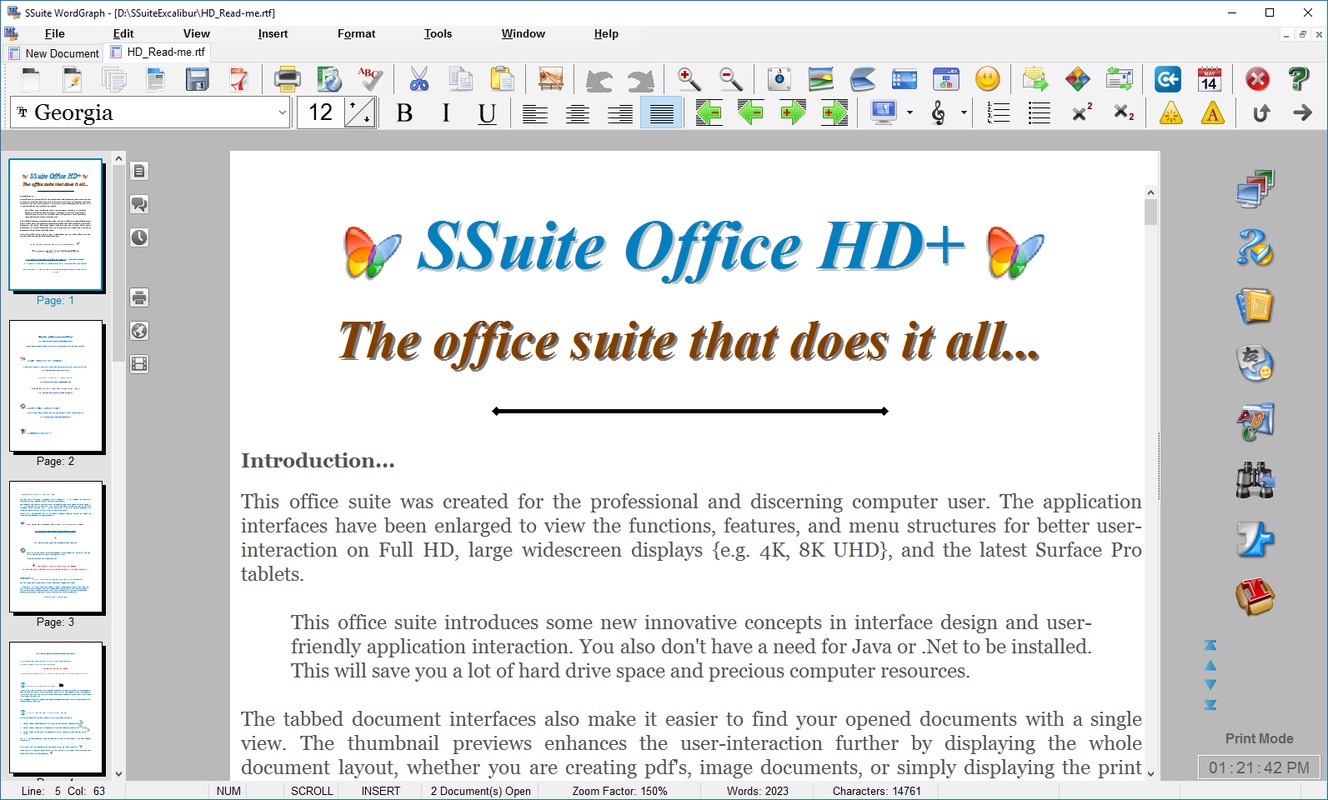Click the numbered list icon

point(998,113)
